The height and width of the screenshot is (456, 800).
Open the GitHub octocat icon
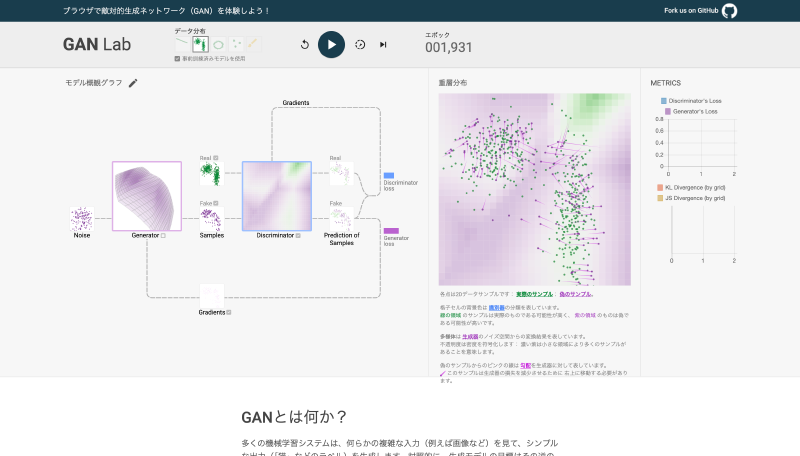[x=730, y=11]
